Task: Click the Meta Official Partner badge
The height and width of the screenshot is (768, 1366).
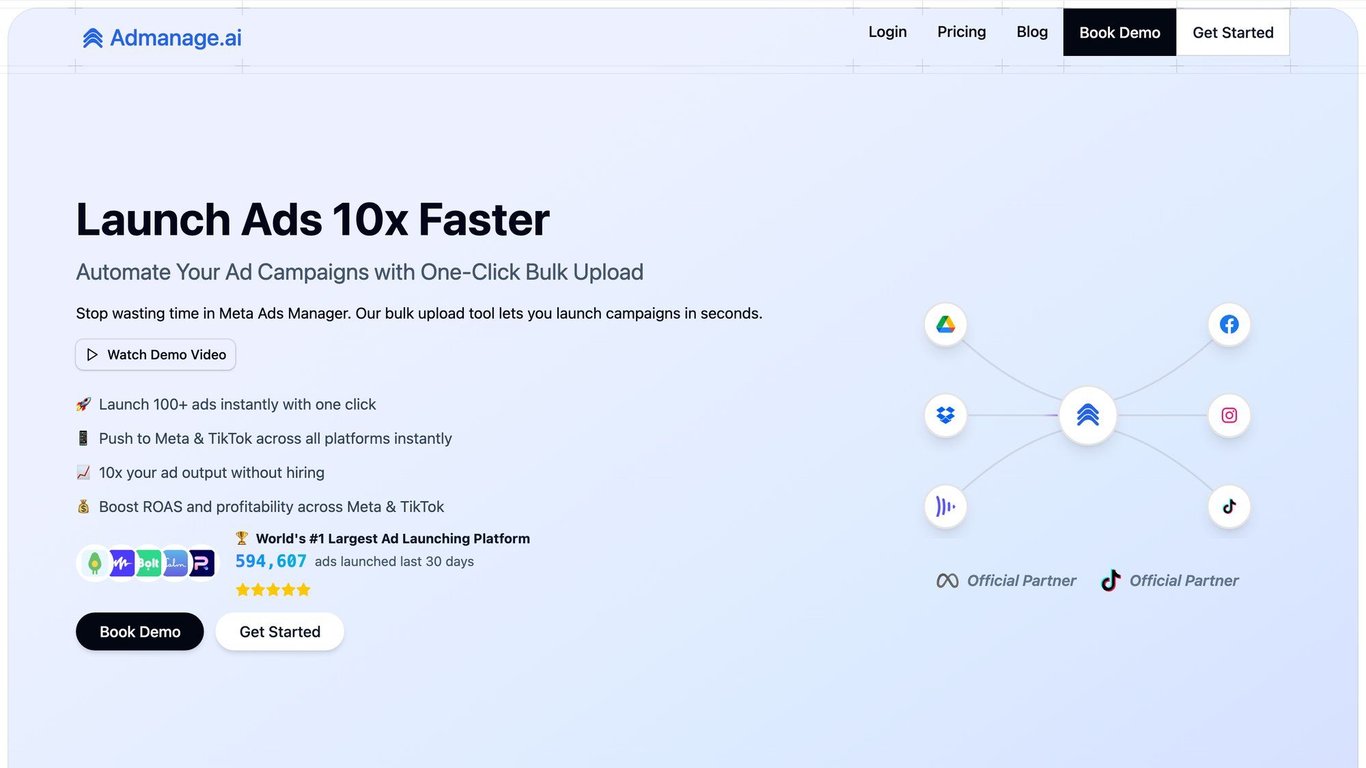Action: (x=1006, y=581)
